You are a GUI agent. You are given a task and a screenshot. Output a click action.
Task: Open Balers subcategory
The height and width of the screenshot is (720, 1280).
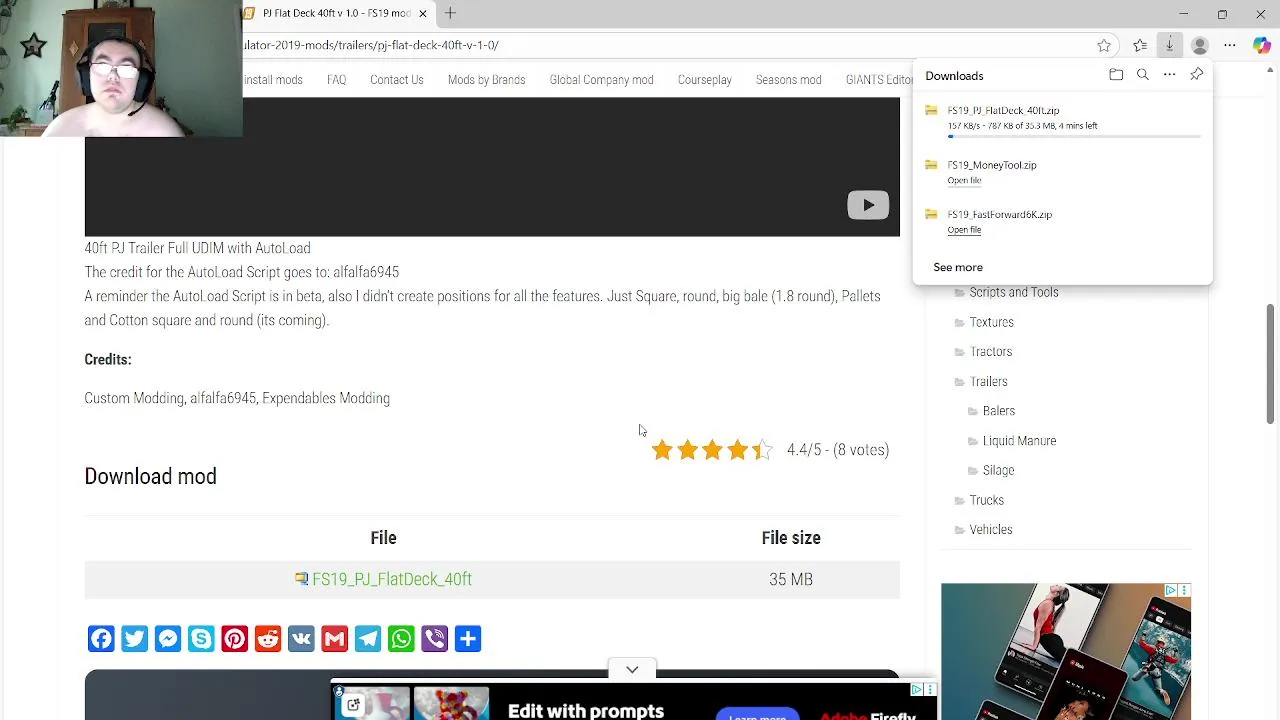(998, 411)
